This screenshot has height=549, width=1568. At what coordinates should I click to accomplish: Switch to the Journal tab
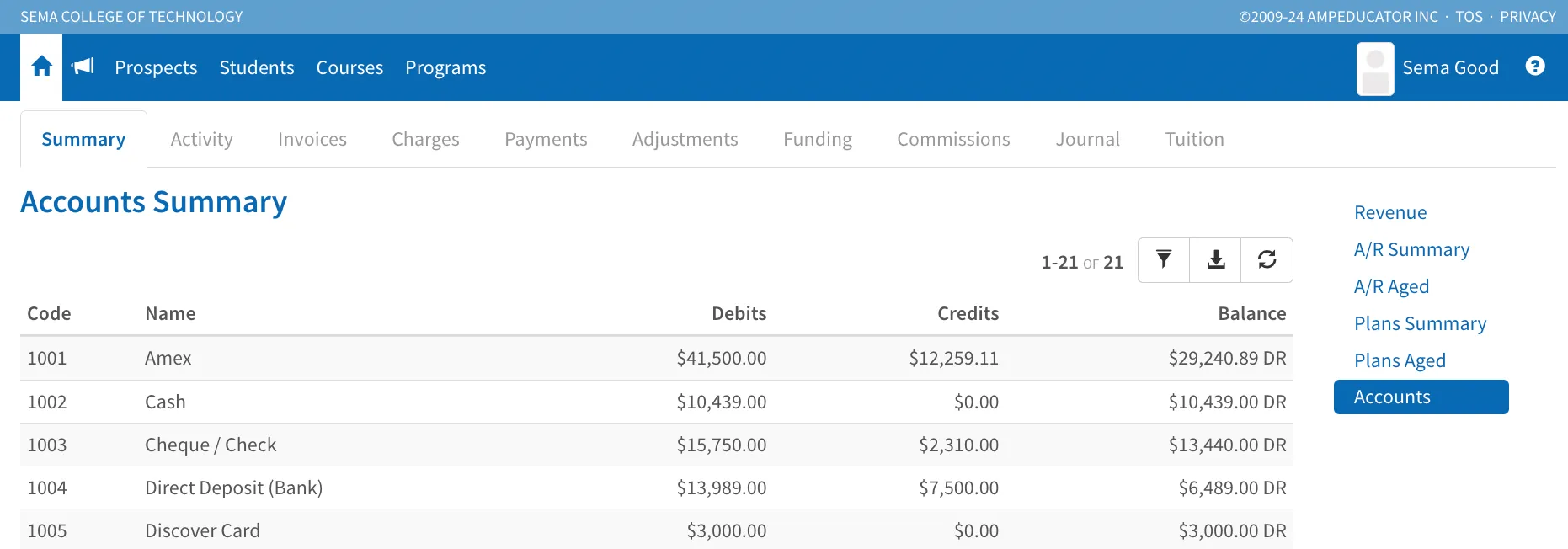(x=1088, y=139)
